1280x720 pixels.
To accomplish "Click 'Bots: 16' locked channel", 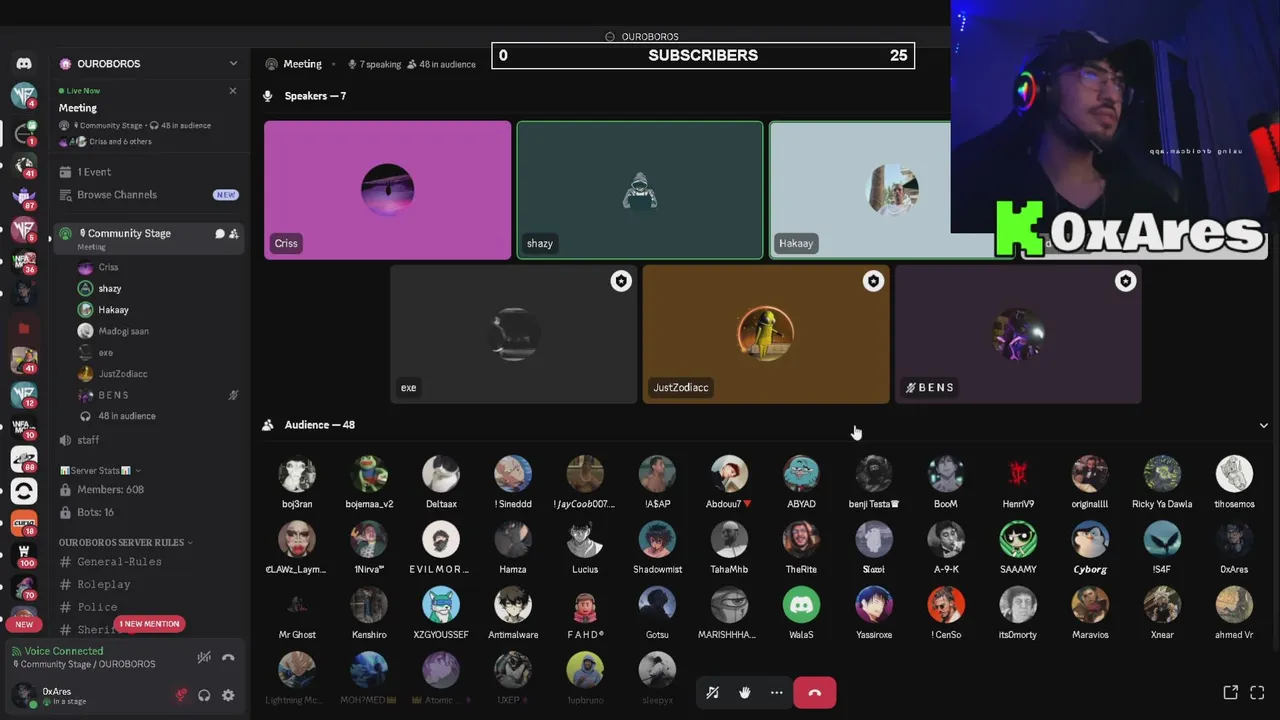I will pyautogui.click(x=148, y=512).
